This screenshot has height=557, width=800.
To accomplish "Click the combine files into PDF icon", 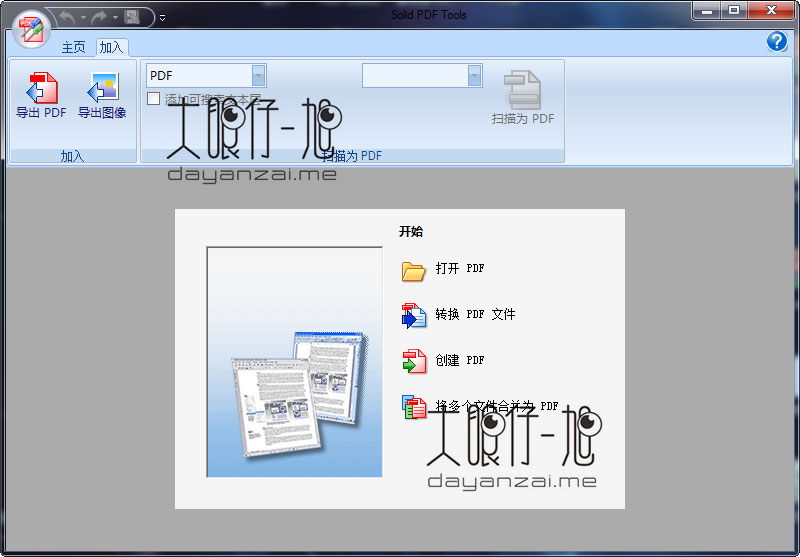I will [x=414, y=407].
